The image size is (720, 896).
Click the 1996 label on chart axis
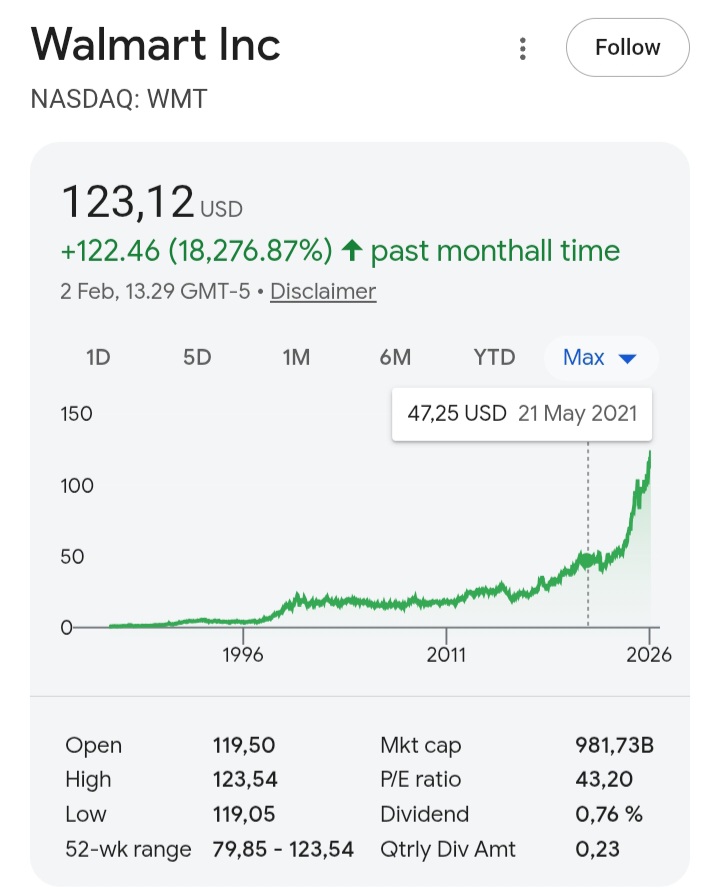coord(243,655)
